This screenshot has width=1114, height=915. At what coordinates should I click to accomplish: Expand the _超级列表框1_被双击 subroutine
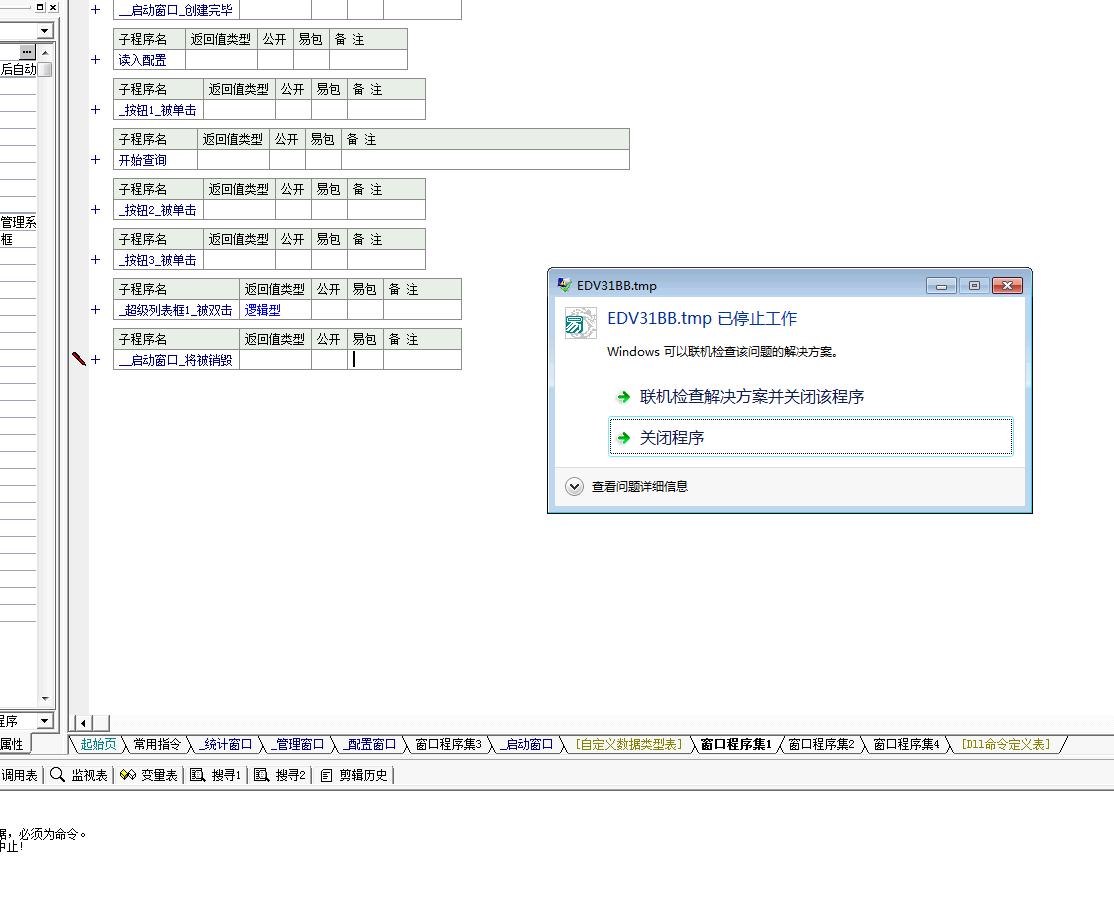96,310
